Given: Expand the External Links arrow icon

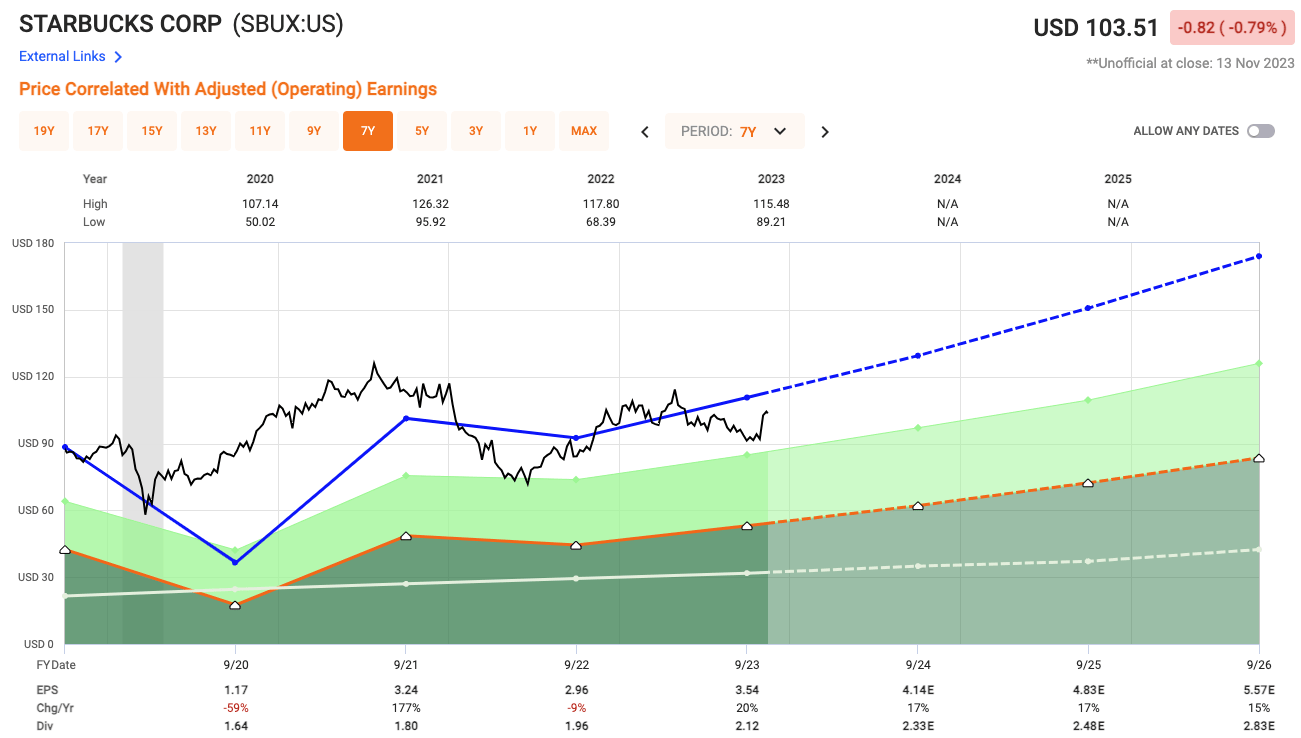Looking at the screenshot, I should click(x=119, y=57).
